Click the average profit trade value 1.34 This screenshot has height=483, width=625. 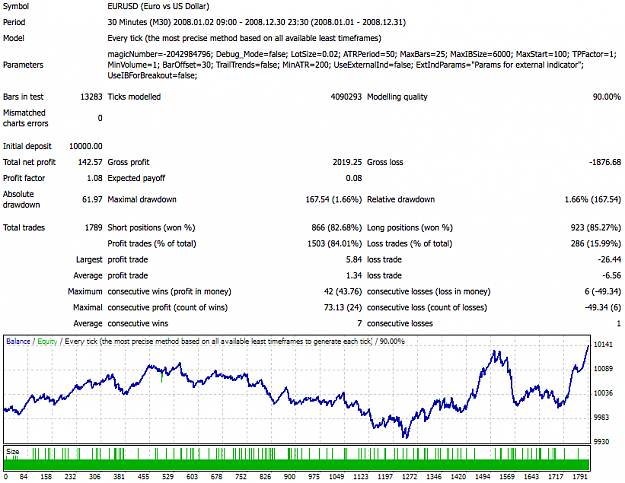354,275
